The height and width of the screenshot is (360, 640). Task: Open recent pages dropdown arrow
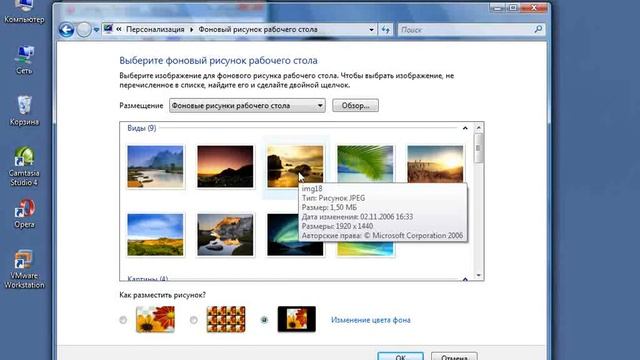[x=96, y=30]
